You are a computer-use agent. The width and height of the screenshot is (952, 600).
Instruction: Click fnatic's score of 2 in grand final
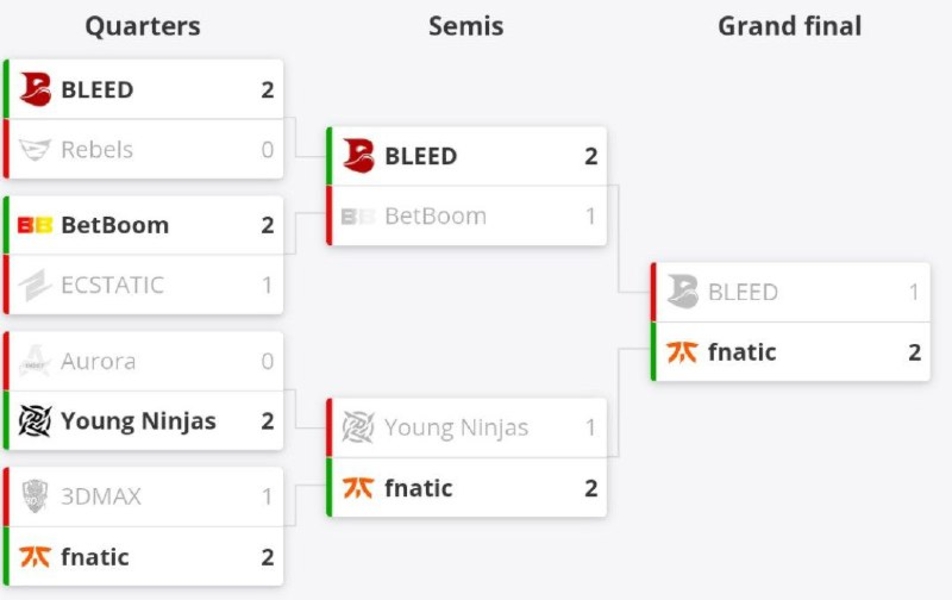(914, 352)
